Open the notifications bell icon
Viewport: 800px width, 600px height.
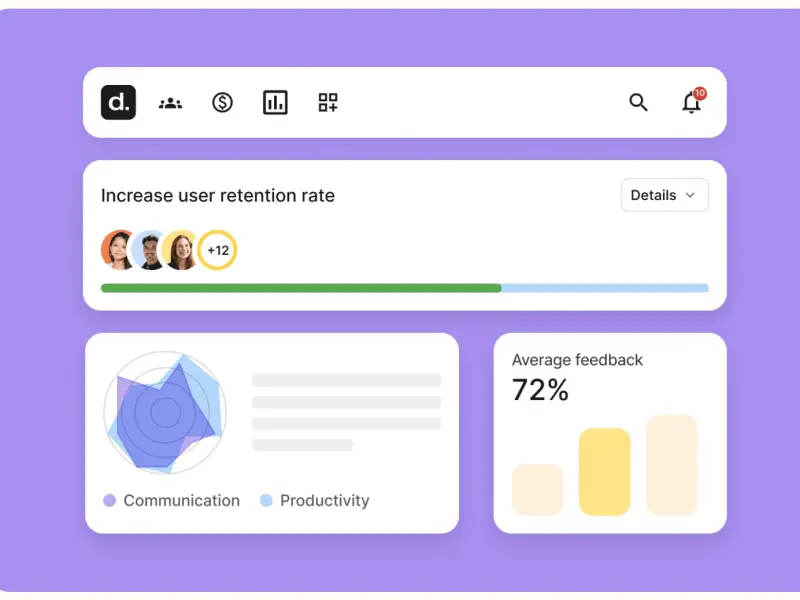[x=690, y=103]
